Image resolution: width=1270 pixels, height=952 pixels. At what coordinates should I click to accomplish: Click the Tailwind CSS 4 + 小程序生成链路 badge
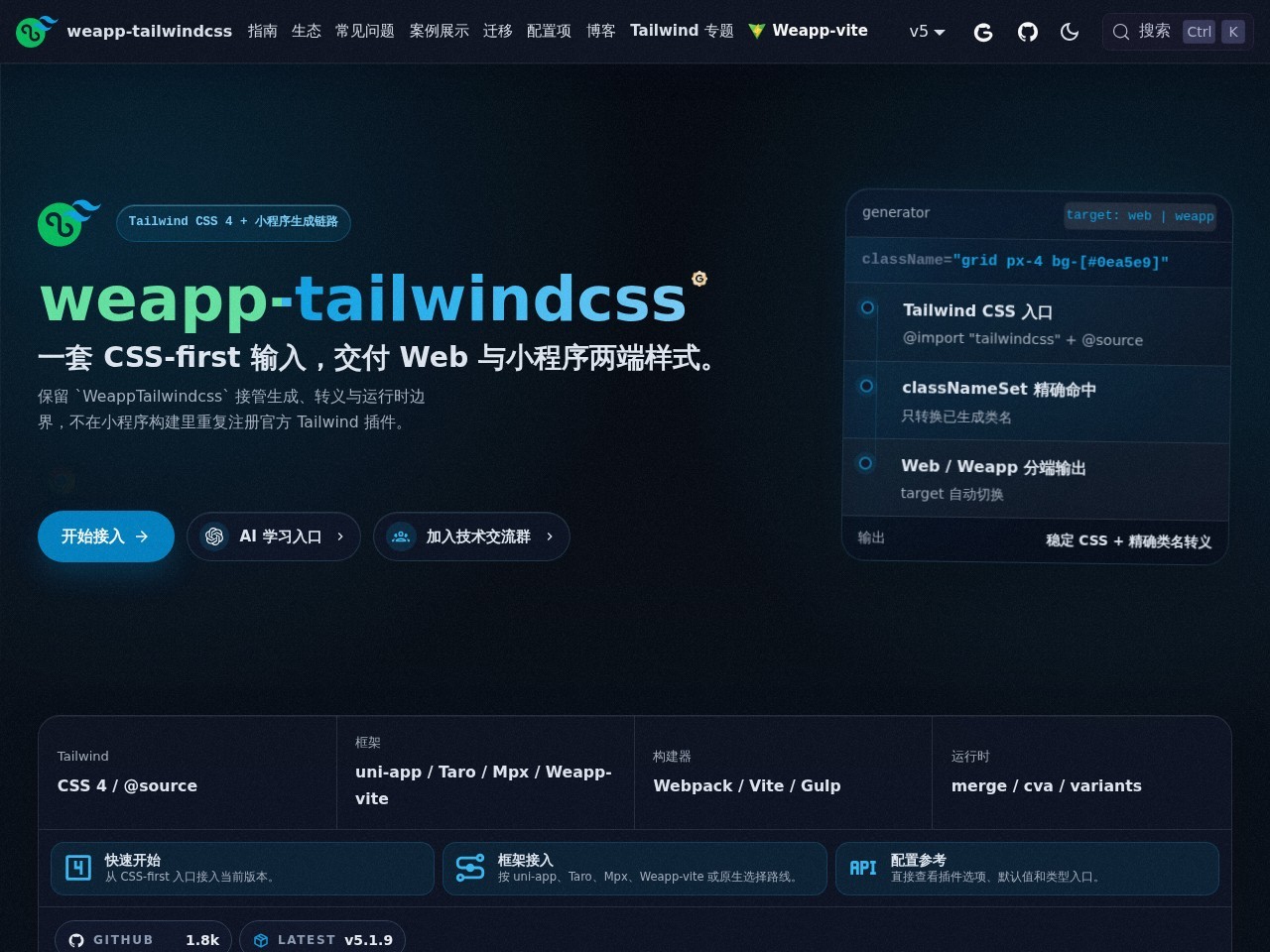[233, 222]
